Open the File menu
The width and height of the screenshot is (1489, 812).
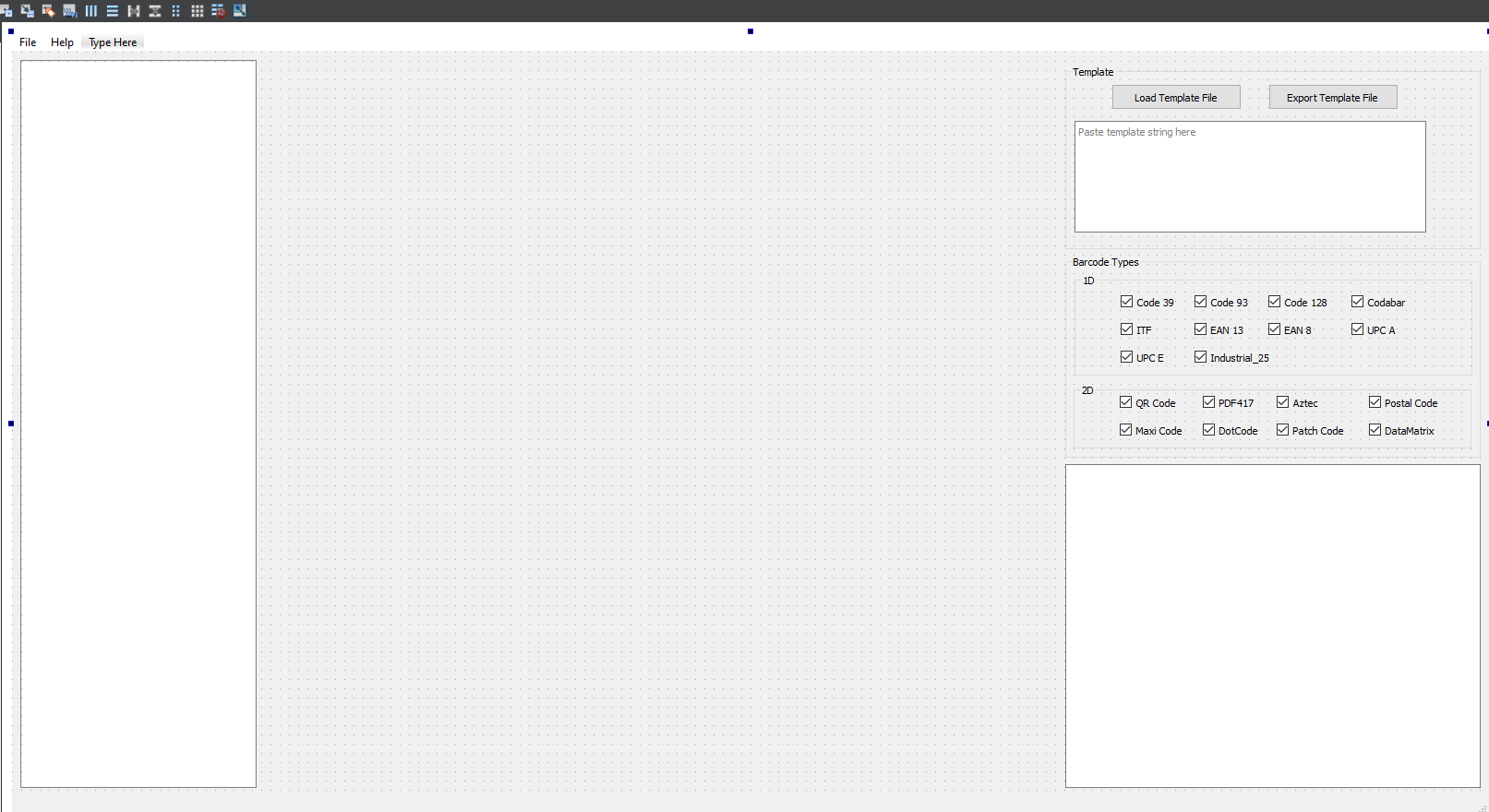28,42
